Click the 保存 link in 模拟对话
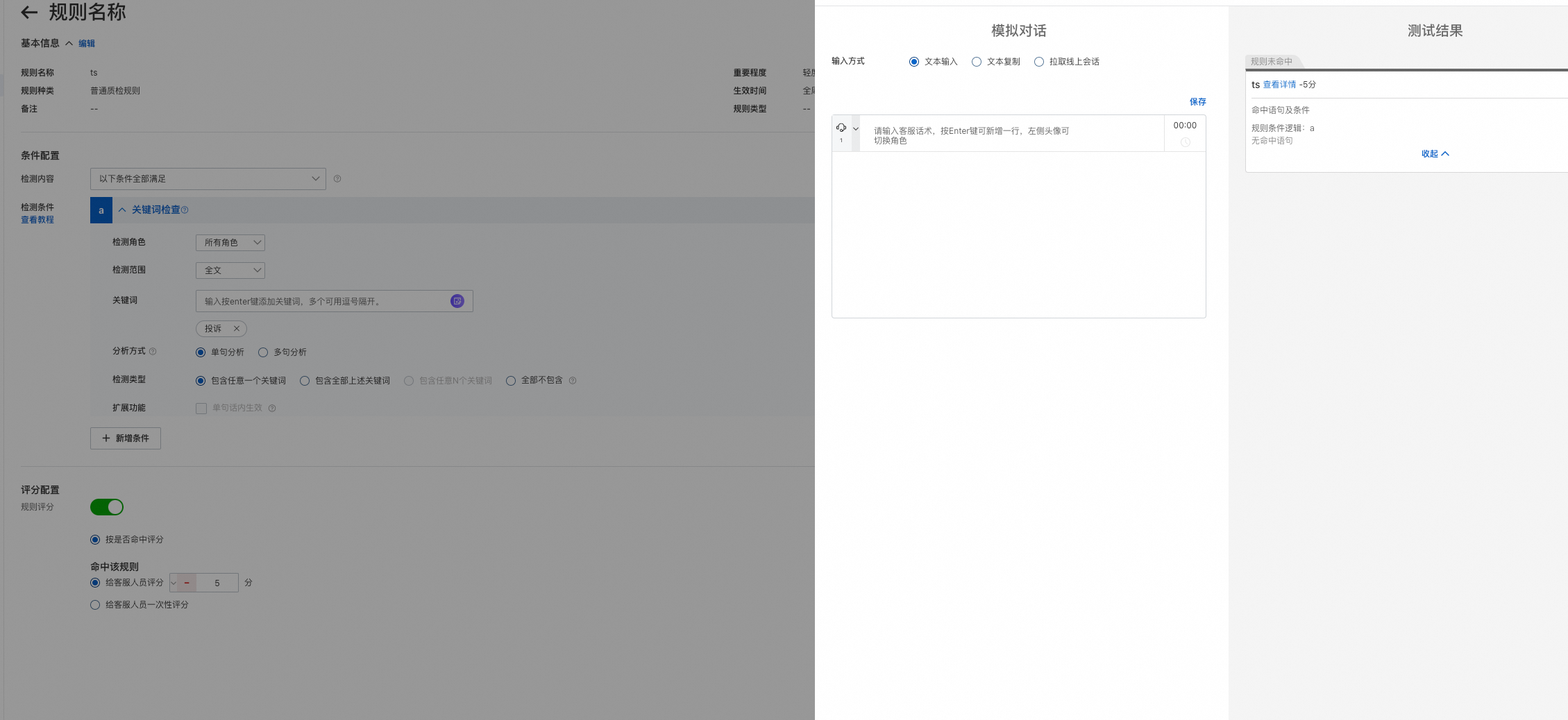This screenshot has height=720, width=1568. click(1198, 101)
